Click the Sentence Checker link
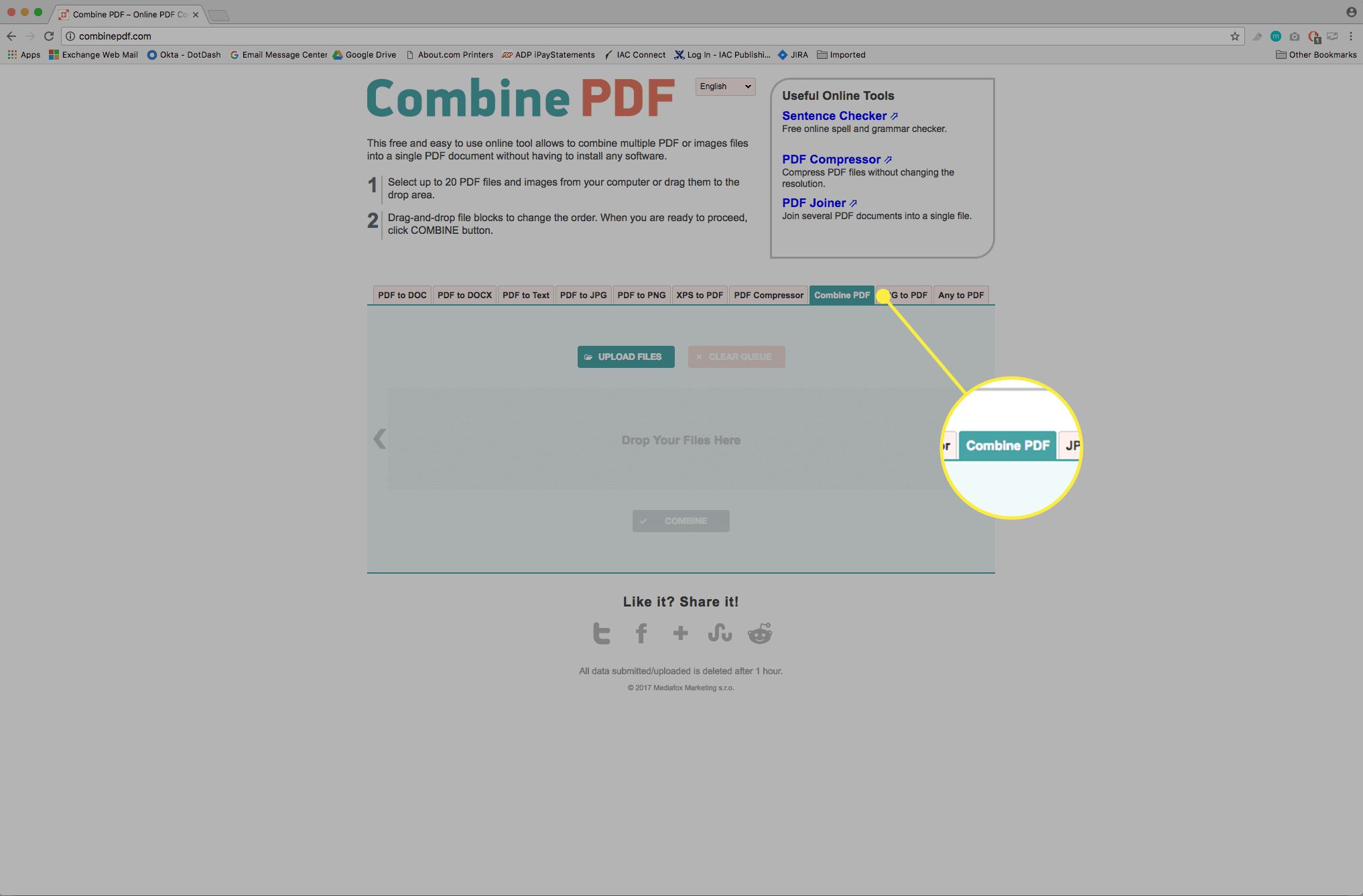 pyautogui.click(x=833, y=115)
